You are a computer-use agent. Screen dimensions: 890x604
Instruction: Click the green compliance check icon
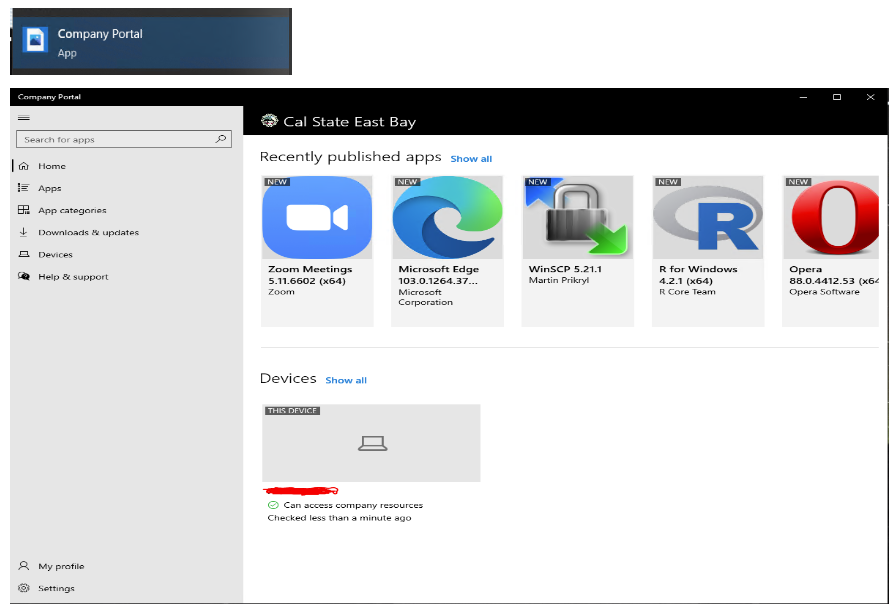tap(273, 505)
